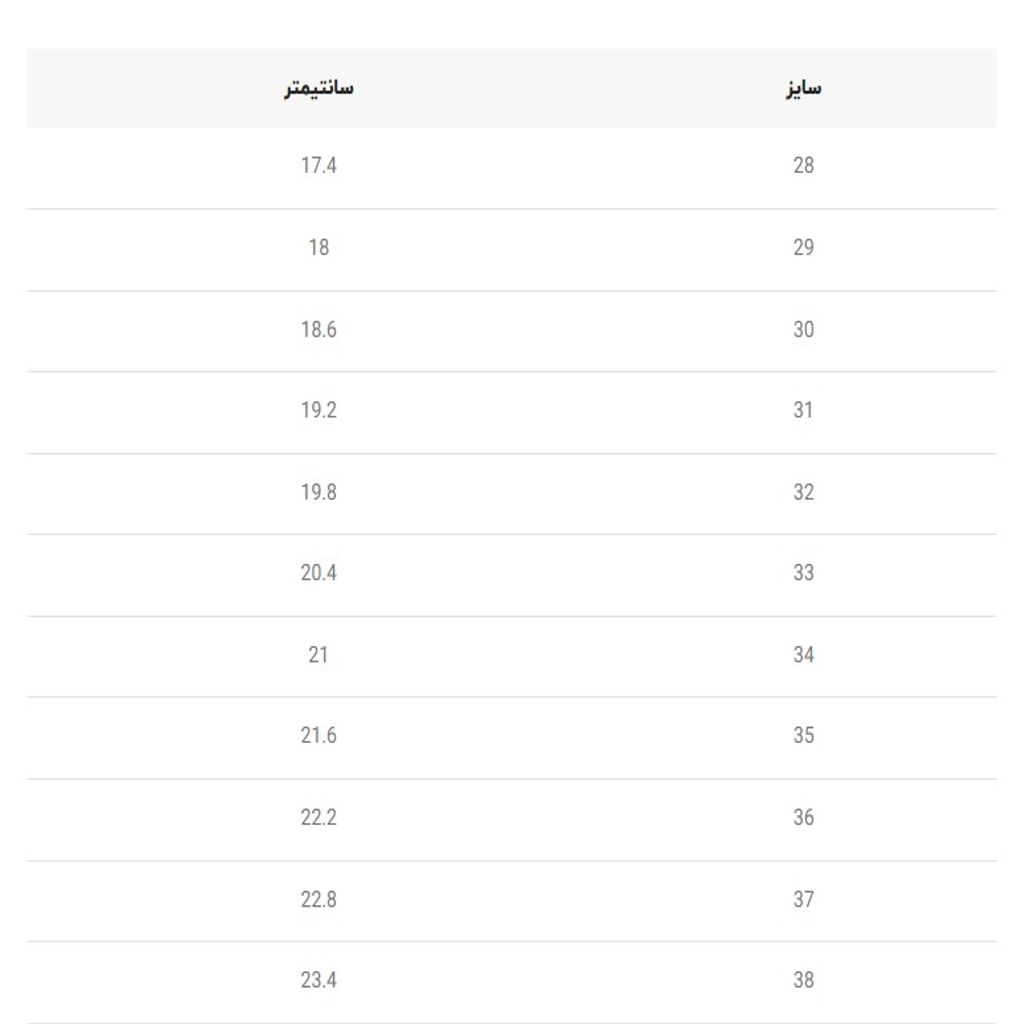Select the 17.4 centimeter value
The height and width of the screenshot is (1024, 1024).
pos(319,165)
